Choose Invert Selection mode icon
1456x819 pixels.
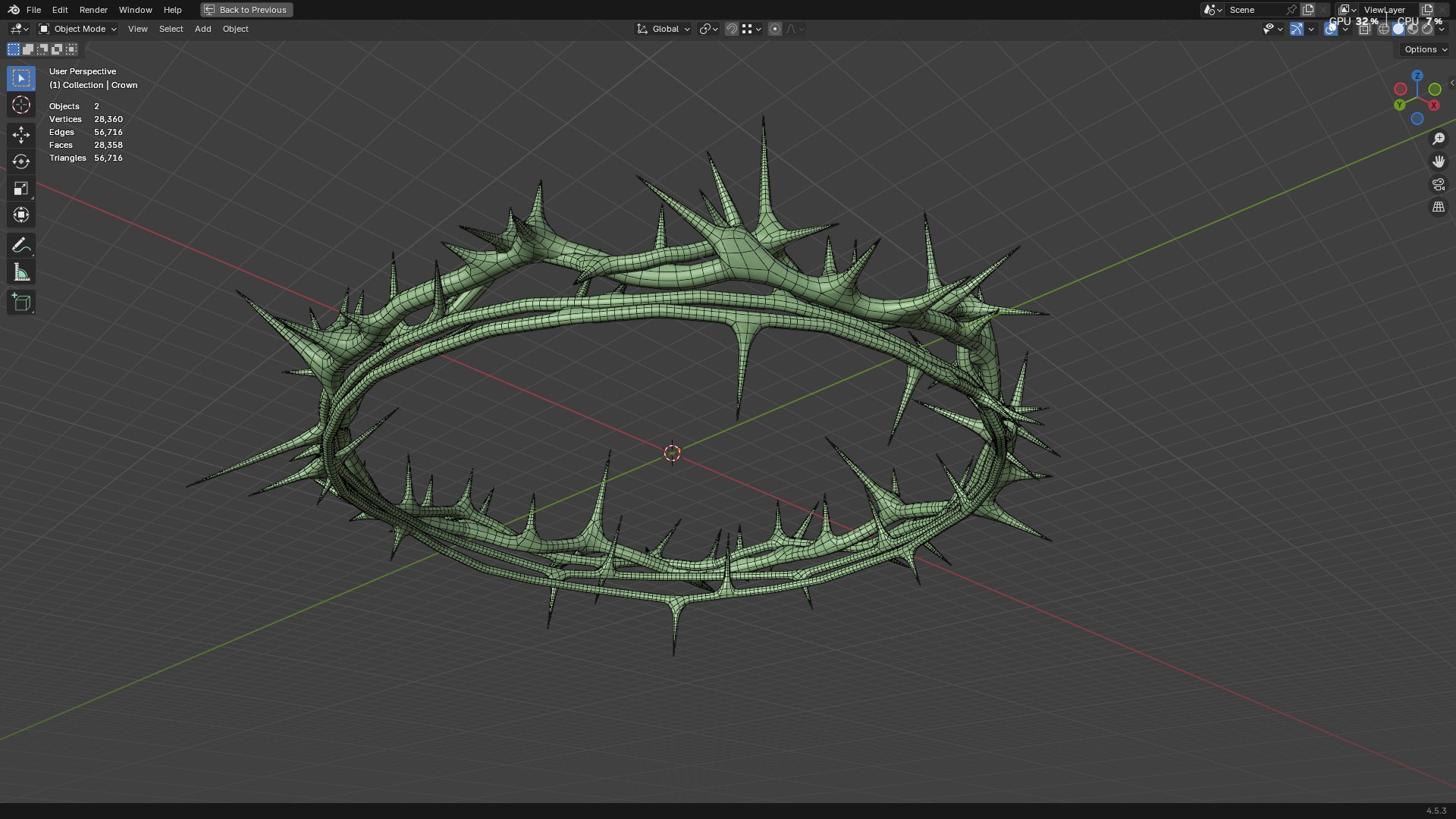coord(57,49)
